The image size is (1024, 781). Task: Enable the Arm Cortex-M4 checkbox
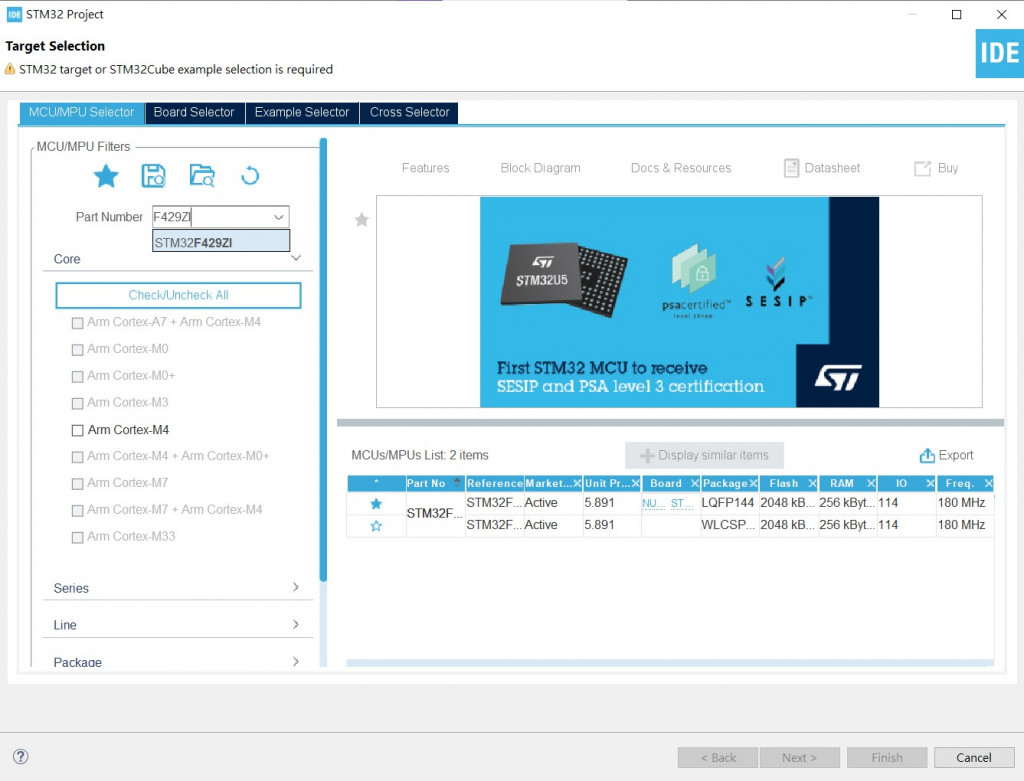click(x=77, y=430)
